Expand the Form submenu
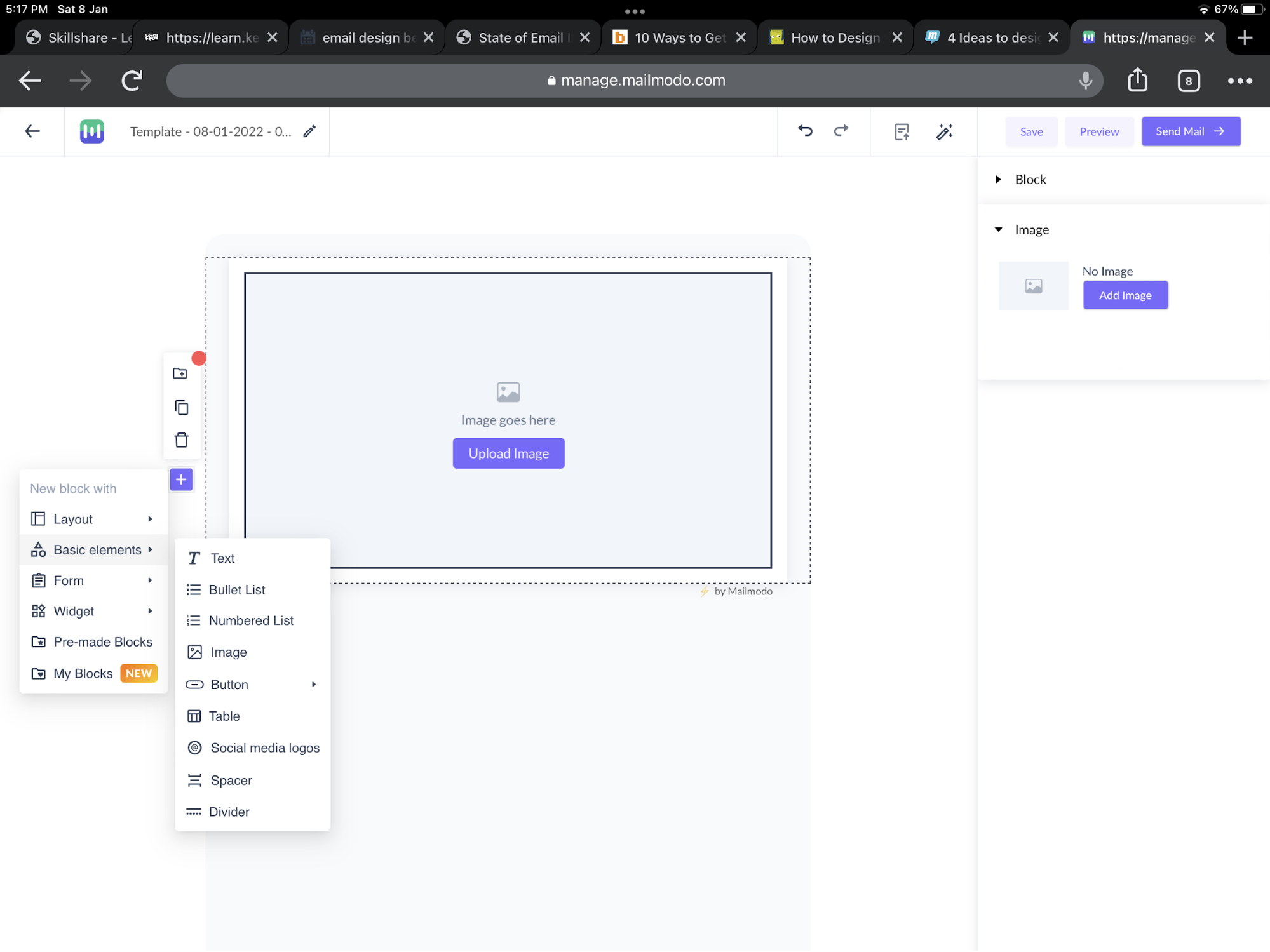The height and width of the screenshot is (952, 1270). tap(93, 580)
